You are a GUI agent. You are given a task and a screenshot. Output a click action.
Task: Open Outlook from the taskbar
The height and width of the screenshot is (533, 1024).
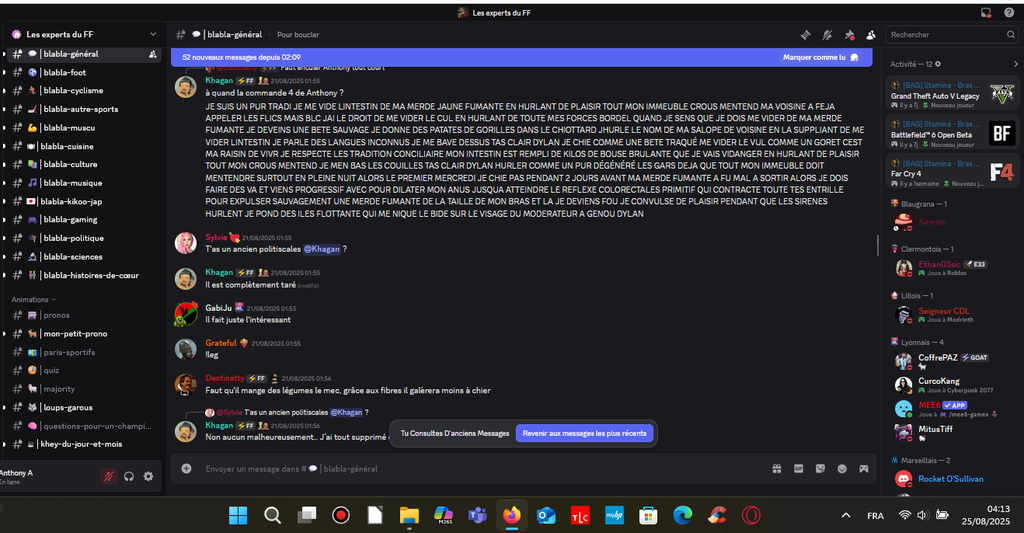[546, 515]
